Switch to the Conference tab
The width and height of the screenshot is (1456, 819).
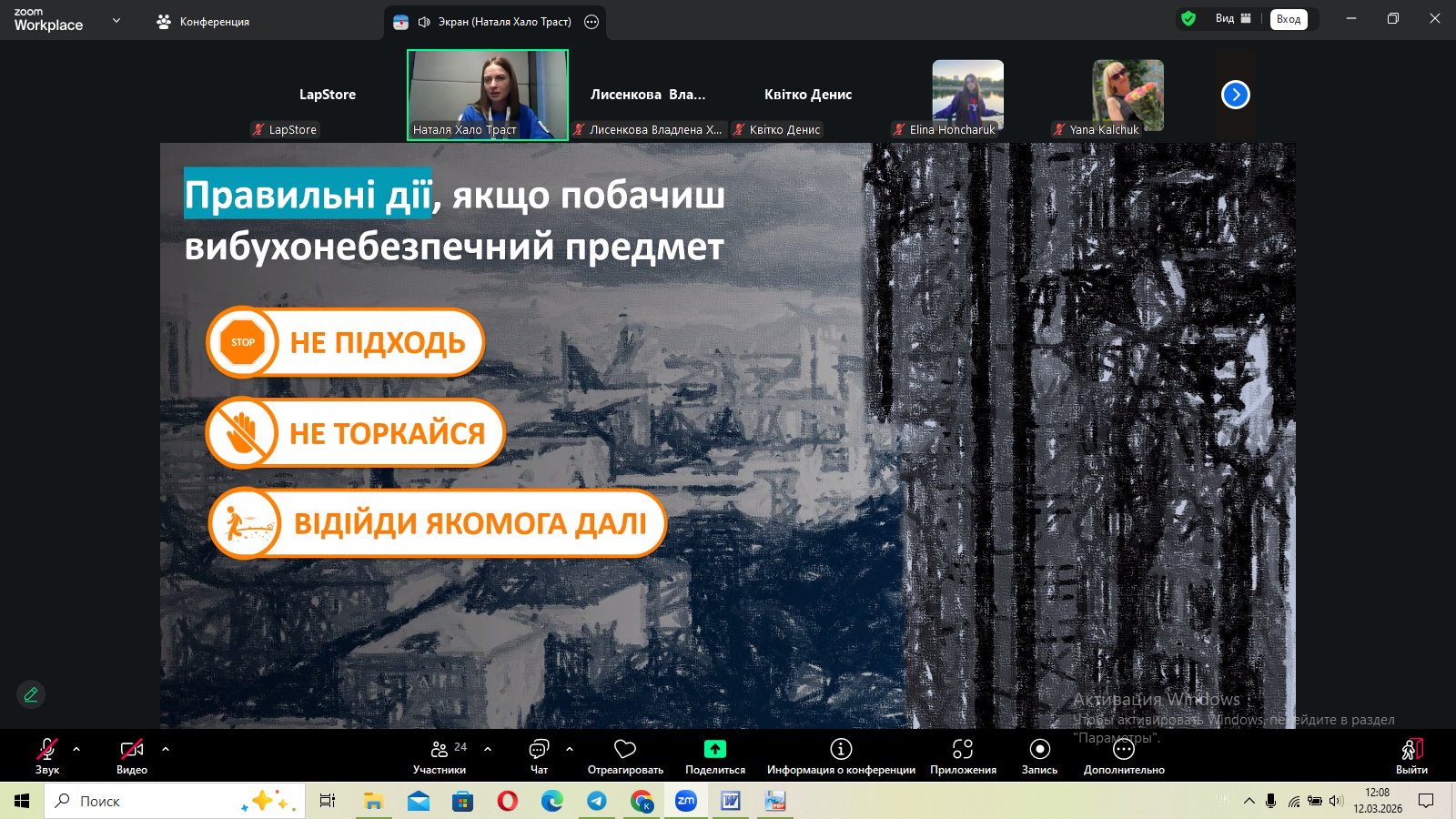pos(203,21)
